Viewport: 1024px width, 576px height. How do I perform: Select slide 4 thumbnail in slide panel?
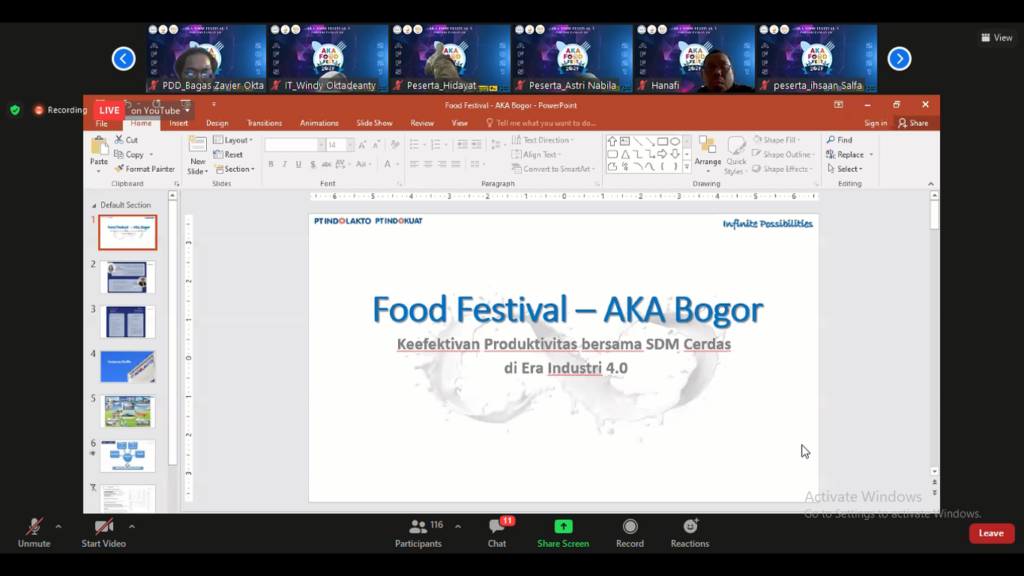[x=128, y=367]
